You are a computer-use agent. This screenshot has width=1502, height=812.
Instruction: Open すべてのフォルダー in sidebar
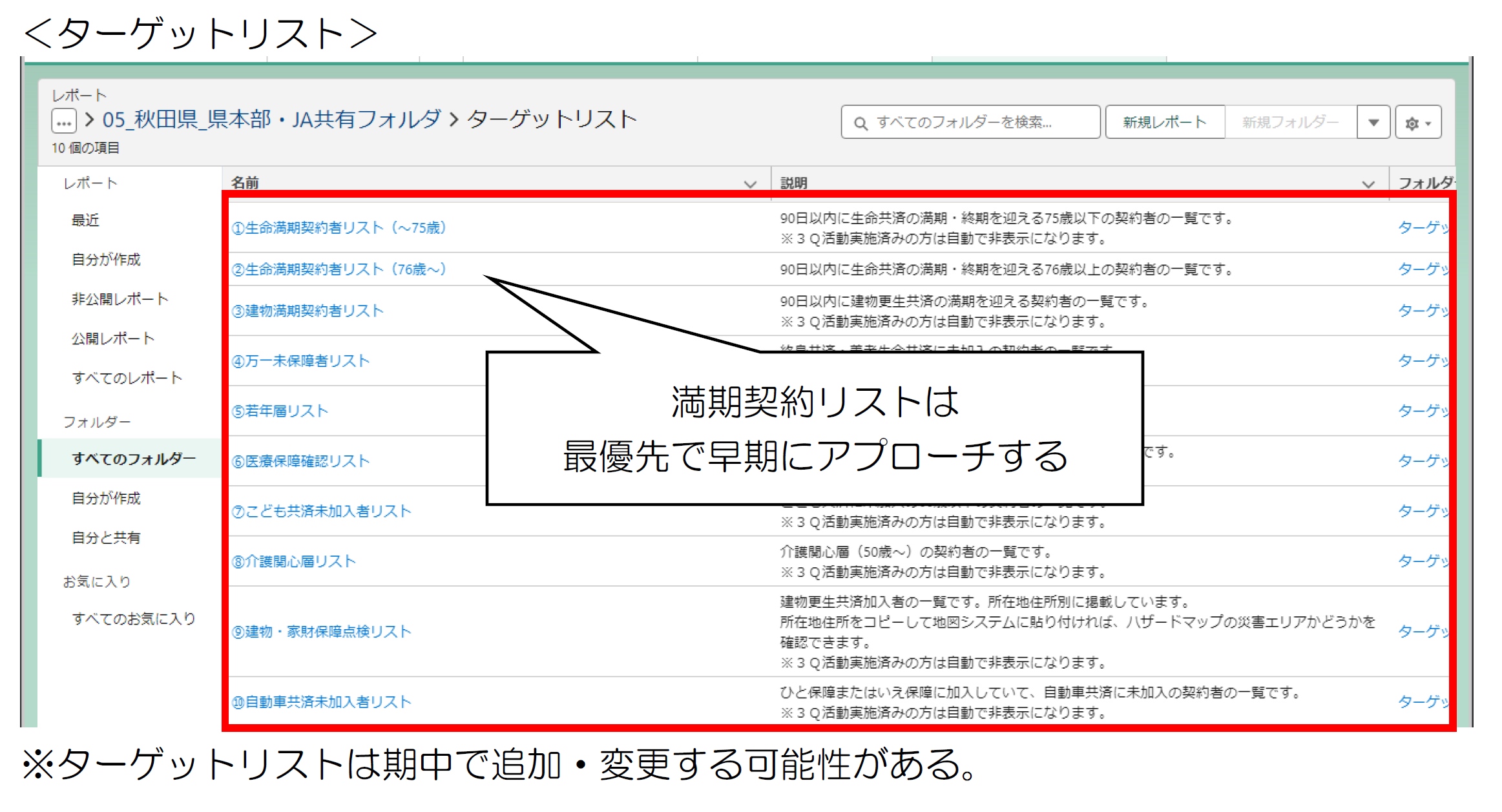coord(133,459)
